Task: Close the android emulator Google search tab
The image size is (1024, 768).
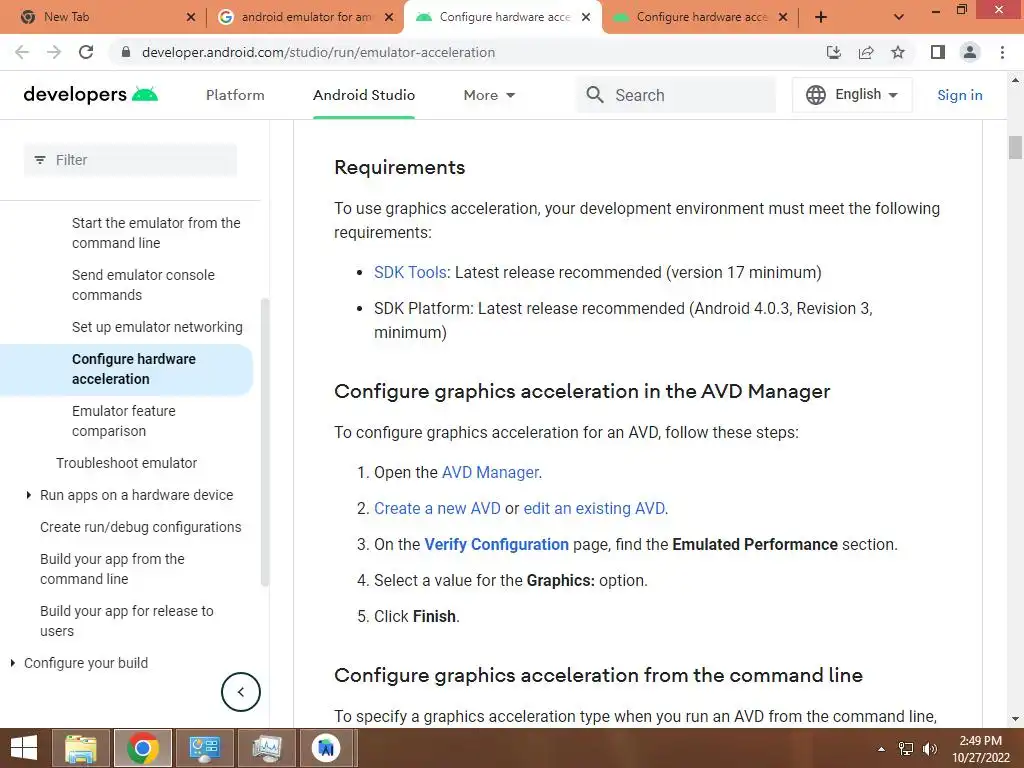Action: [x=389, y=17]
